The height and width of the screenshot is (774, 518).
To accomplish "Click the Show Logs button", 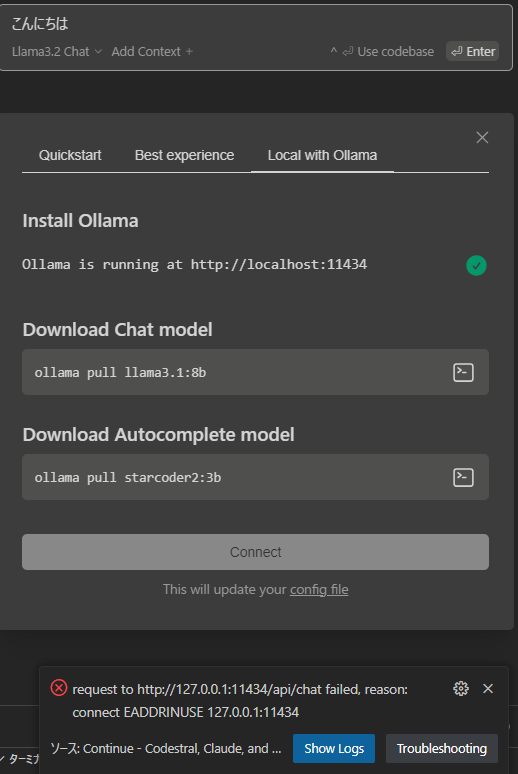I will coord(334,748).
